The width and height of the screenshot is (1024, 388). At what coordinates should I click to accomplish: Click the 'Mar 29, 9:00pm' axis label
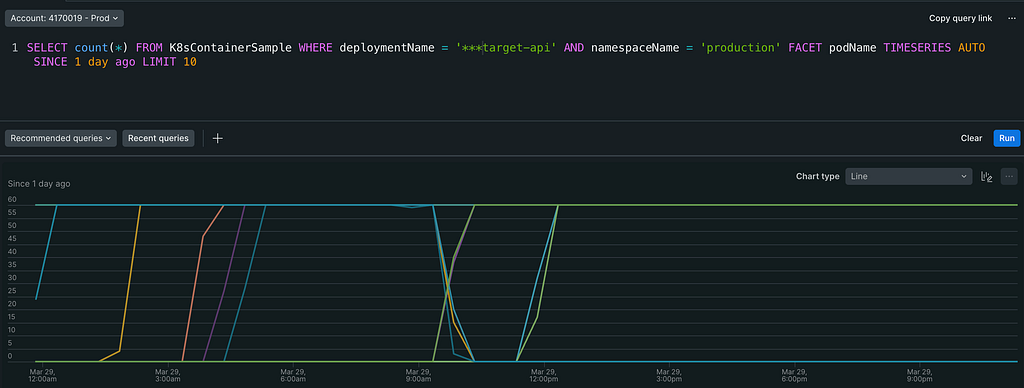[920, 375]
